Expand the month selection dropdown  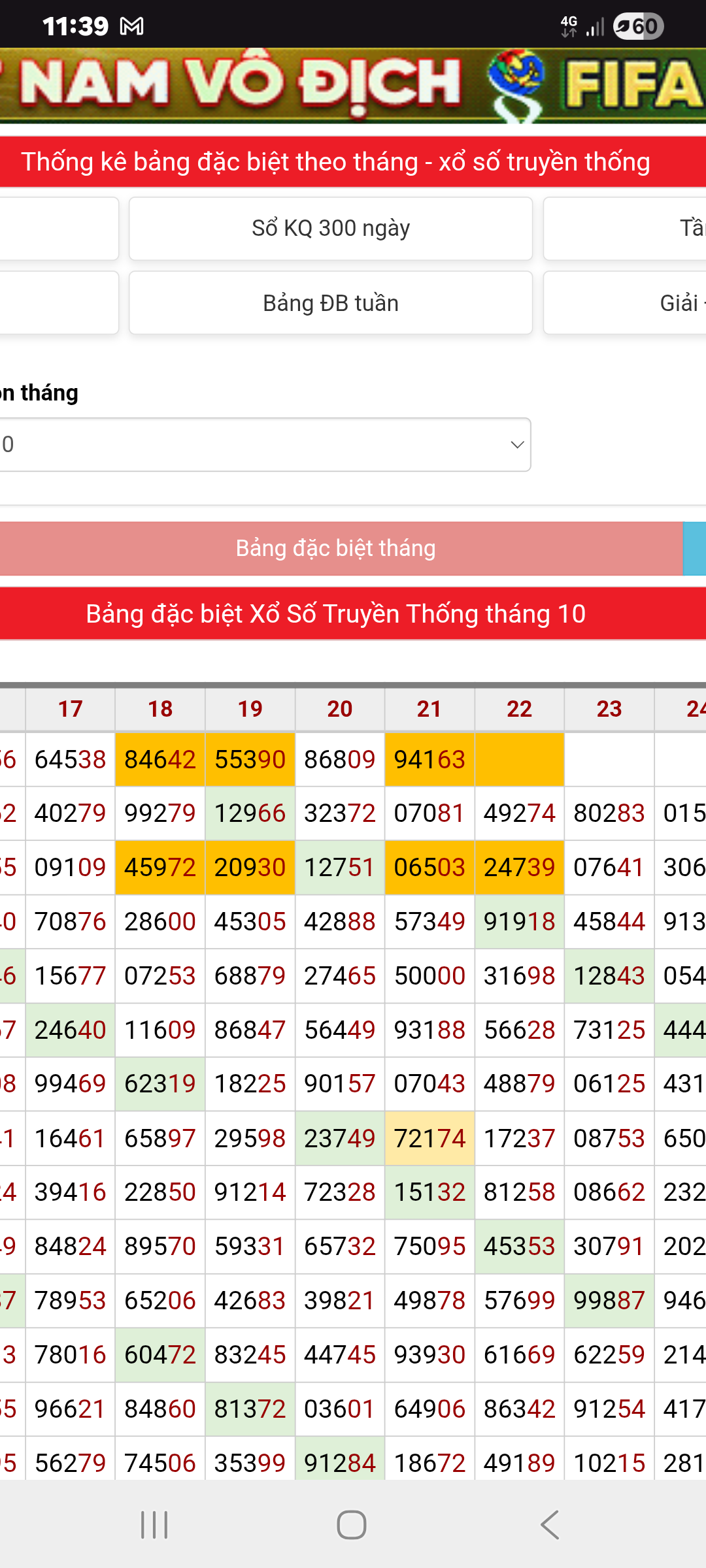[265, 445]
